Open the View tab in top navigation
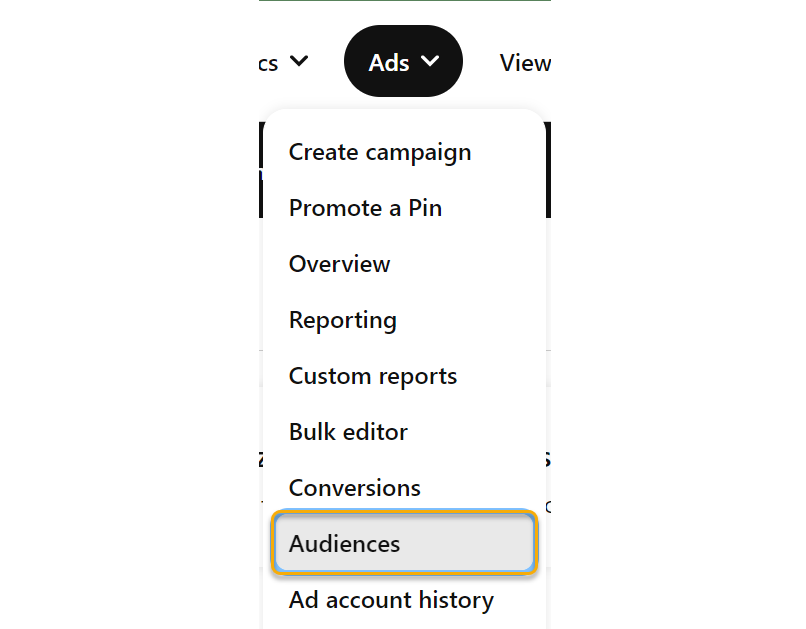Screen dimensions: 806x629 [525, 63]
